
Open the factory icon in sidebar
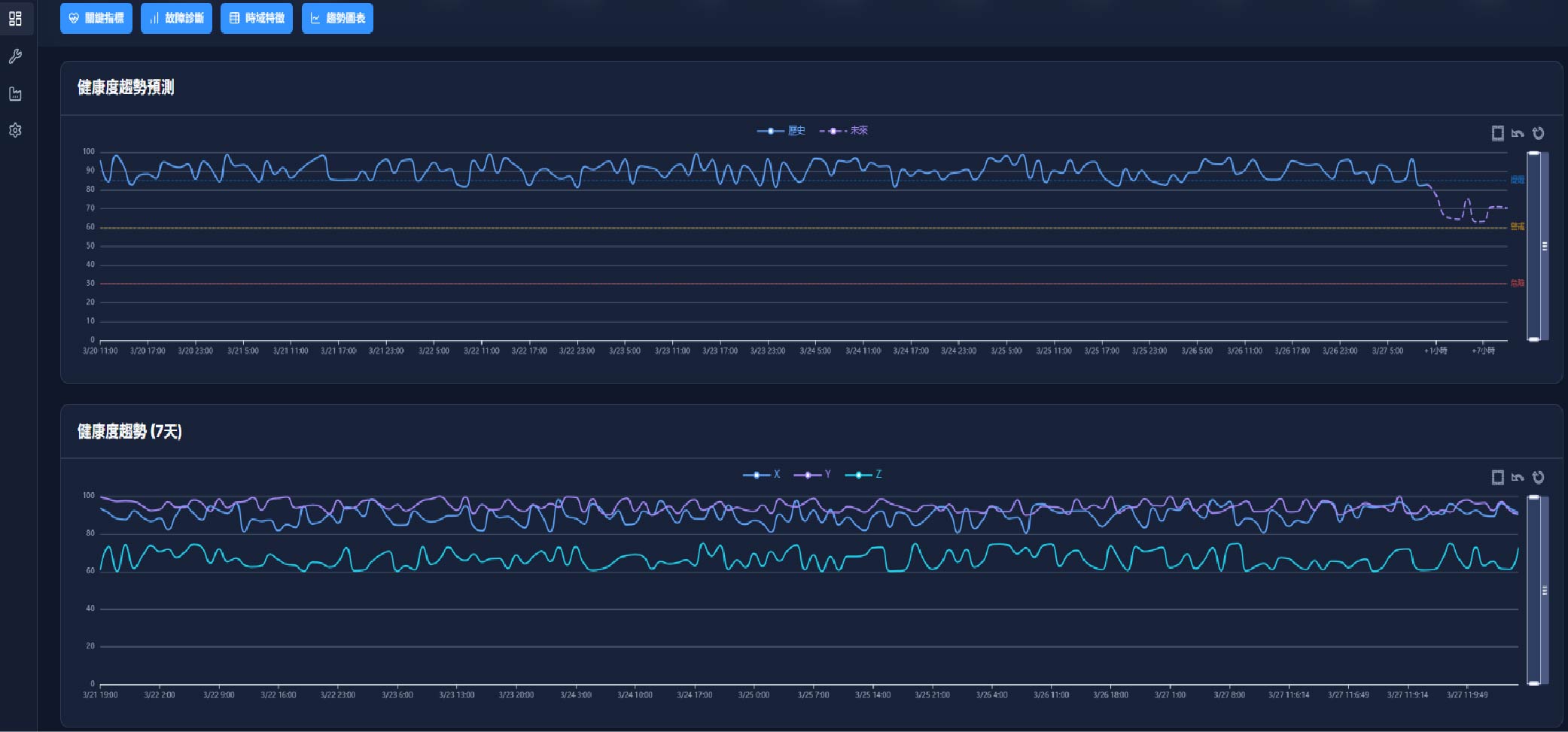15,94
